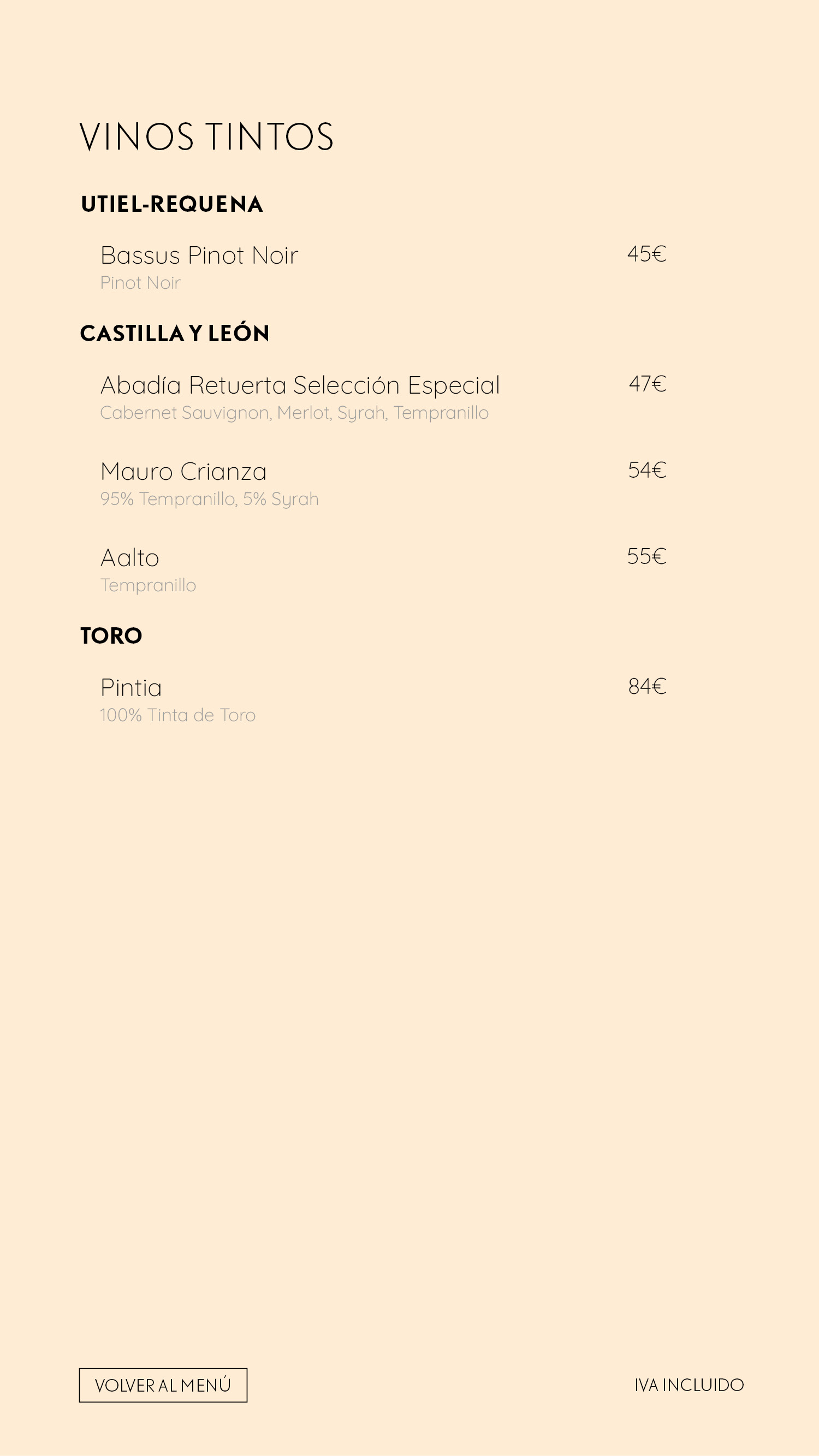Select Abadía Retuerta Selección Especial
This screenshot has height=1456, width=819.
point(300,385)
